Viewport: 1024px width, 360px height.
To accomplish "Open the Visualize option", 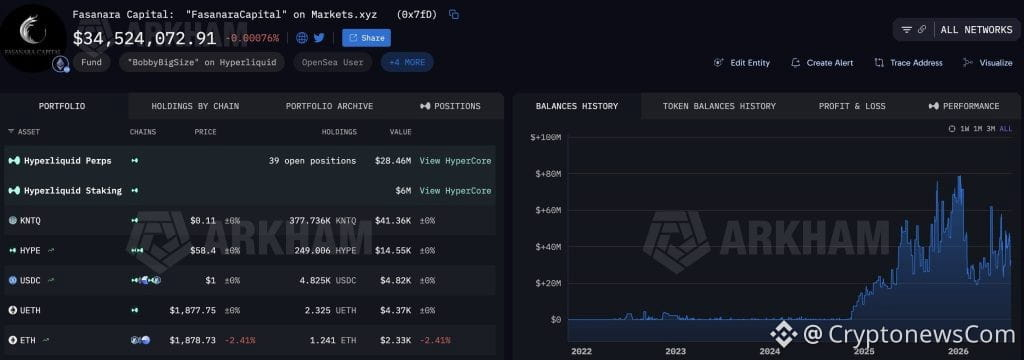I will coord(987,63).
